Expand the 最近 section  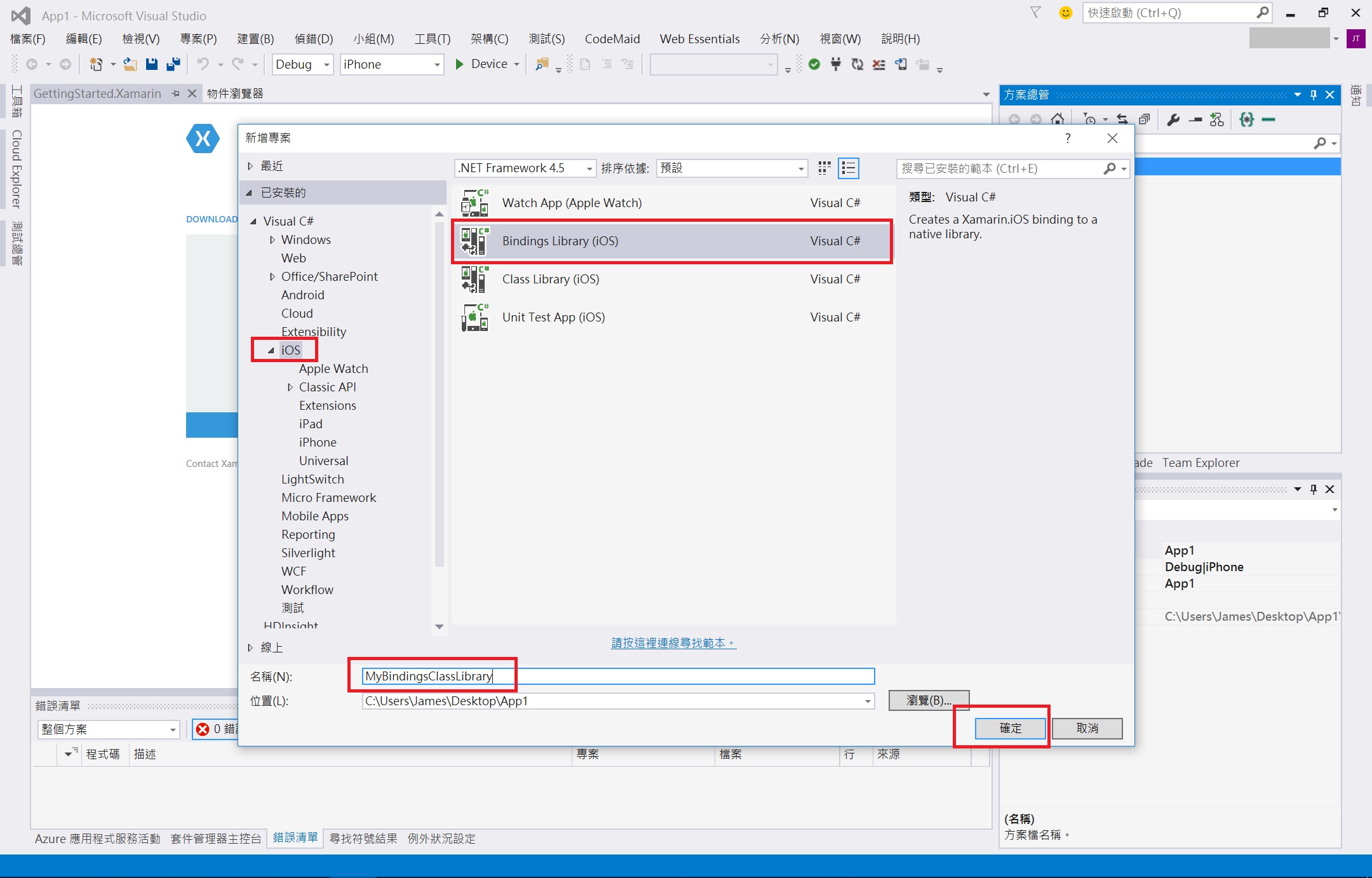[x=250, y=166]
